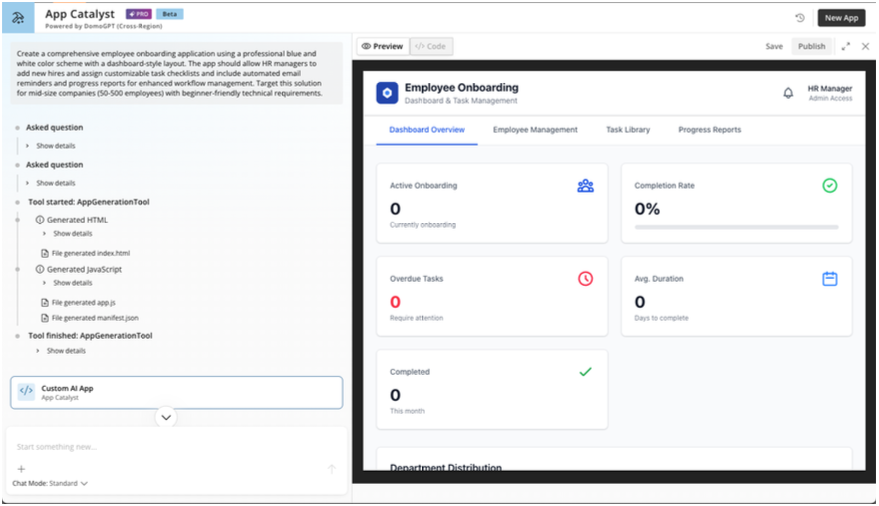The image size is (879, 506).
Task: Open the Employee Management tab
Action: (x=535, y=130)
